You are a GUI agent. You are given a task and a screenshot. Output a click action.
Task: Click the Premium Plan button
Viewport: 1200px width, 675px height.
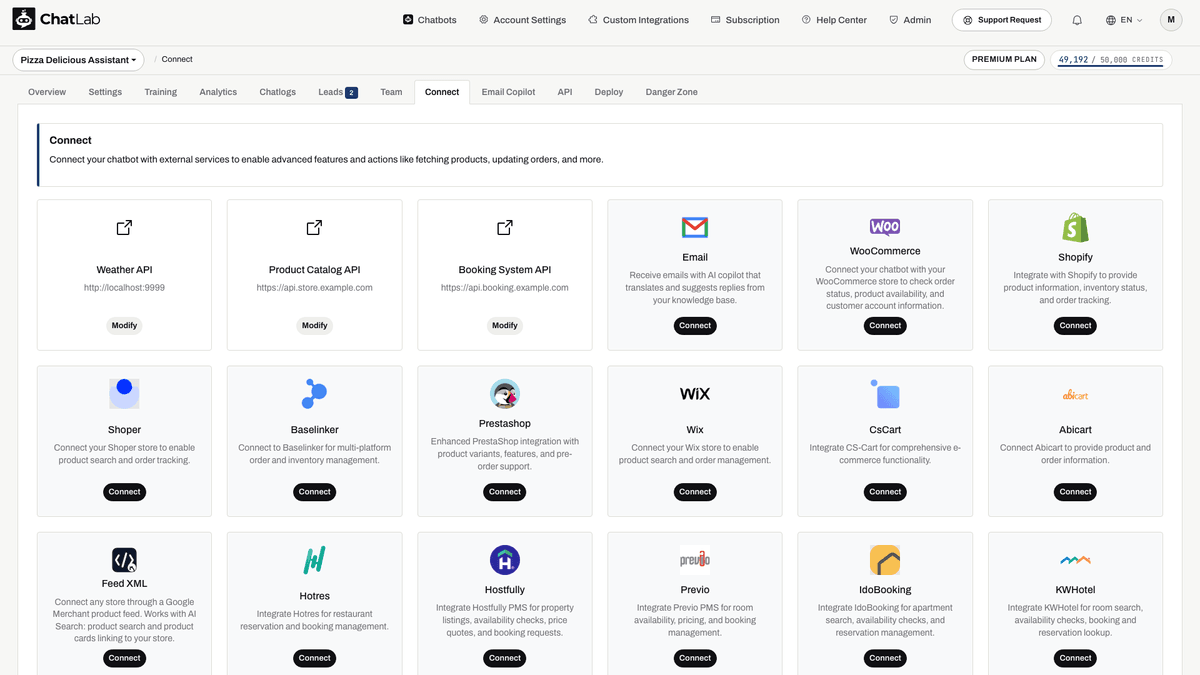coord(1005,60)
